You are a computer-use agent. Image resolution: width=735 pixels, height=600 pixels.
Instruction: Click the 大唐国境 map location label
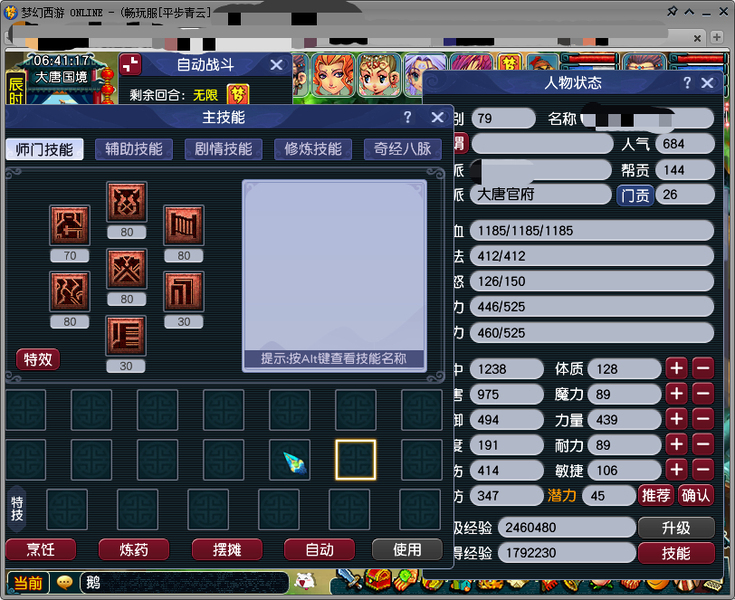[61, 77]
